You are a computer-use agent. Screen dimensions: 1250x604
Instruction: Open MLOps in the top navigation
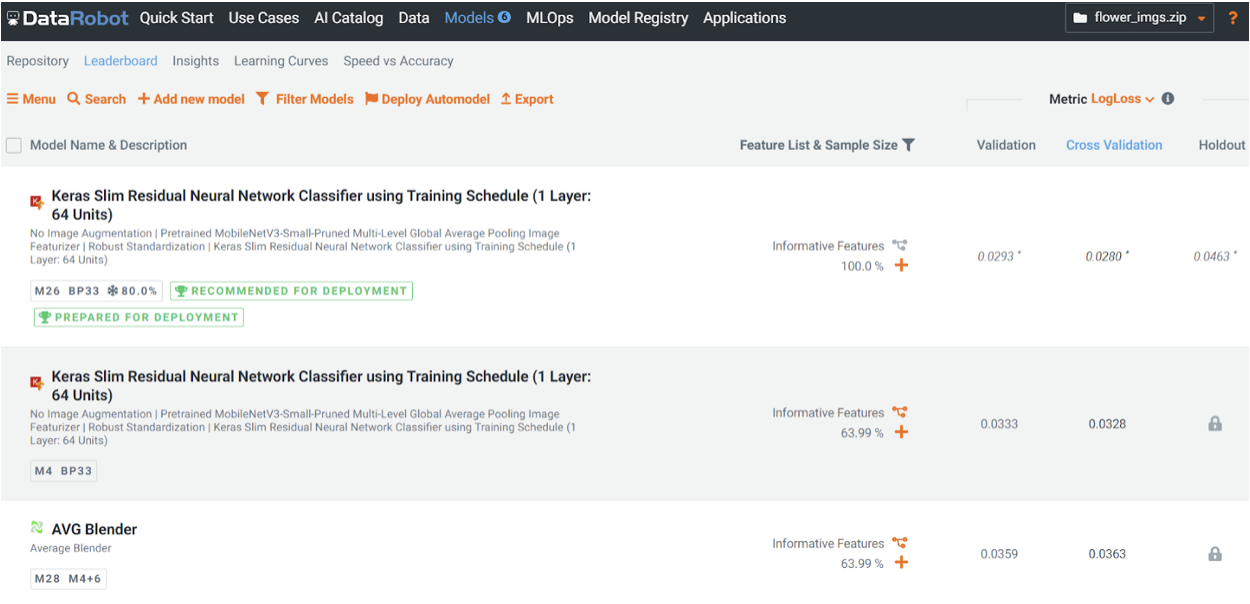(x=549, y=18)
